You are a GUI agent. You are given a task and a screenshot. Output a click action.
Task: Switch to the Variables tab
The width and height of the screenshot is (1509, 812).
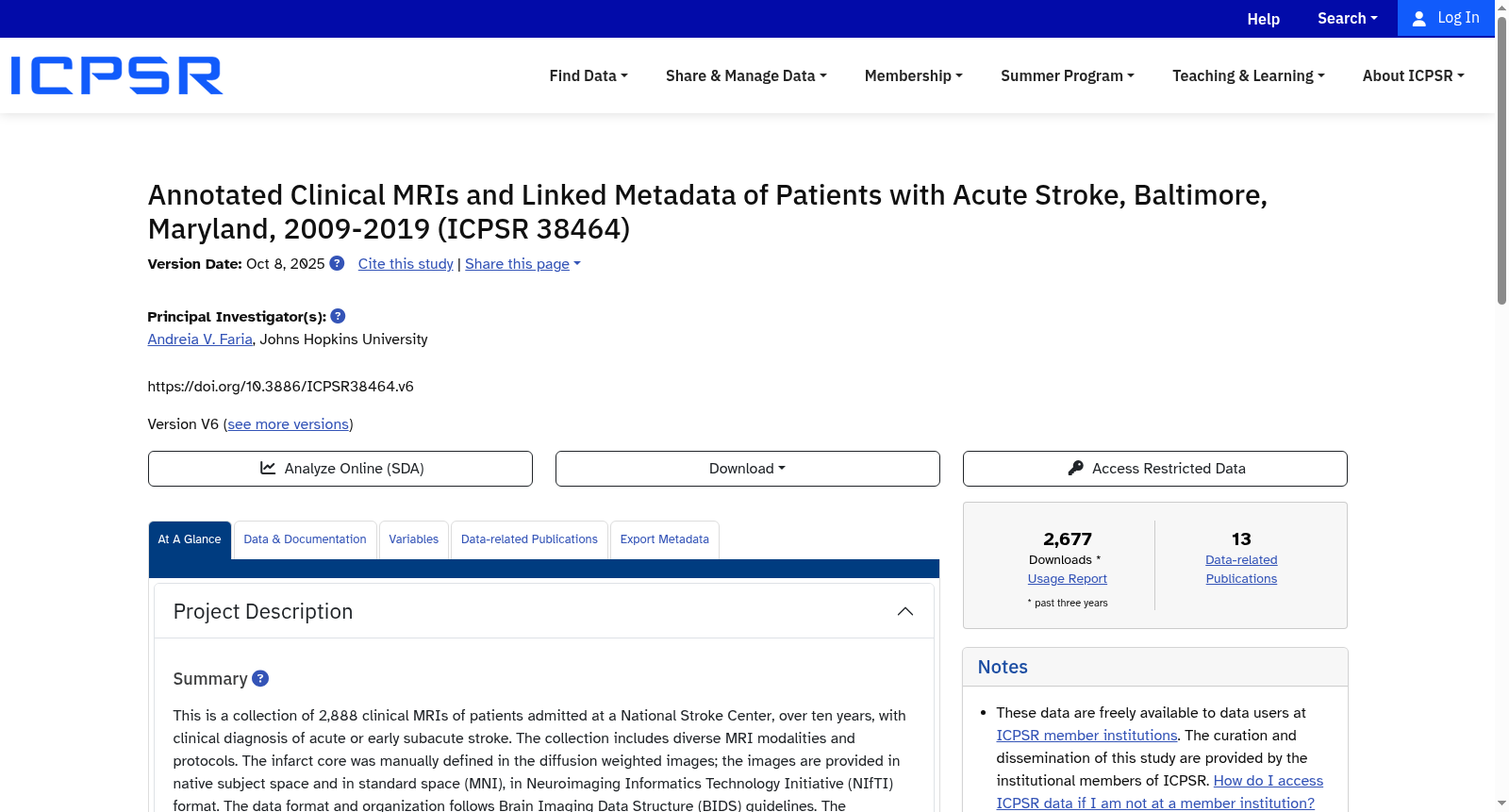[414, 539]
